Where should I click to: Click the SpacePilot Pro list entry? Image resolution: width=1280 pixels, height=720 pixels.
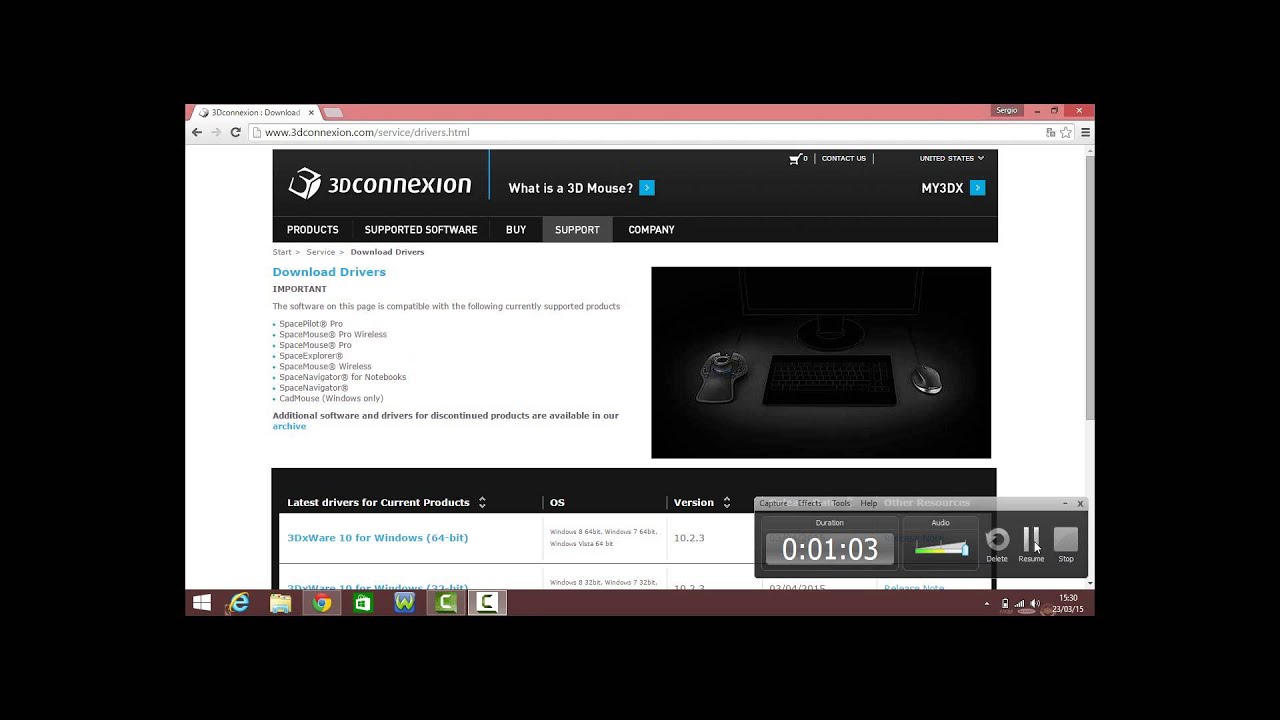pyautogui.click(x=311, y=324)
